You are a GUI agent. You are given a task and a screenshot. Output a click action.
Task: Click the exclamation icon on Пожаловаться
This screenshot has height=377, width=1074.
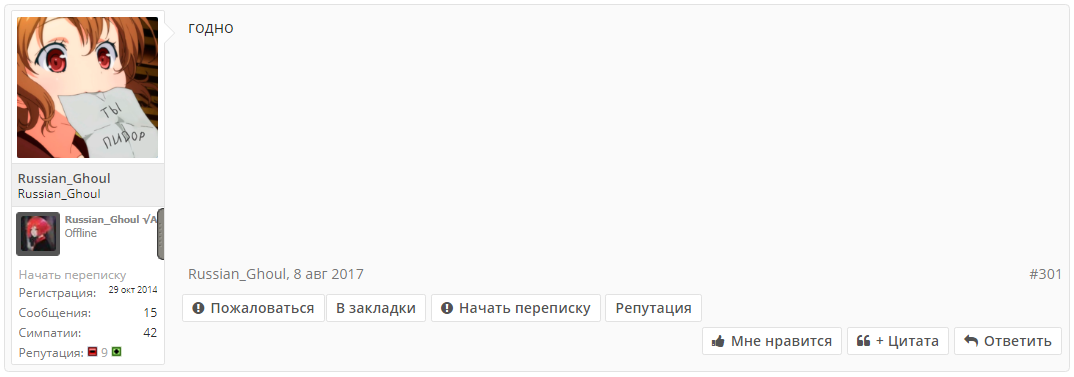199,308
